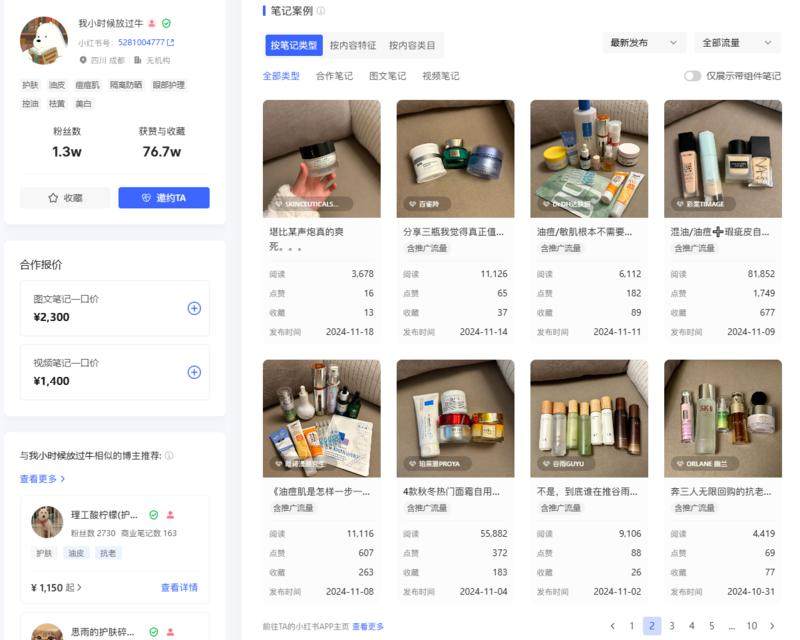Switch to the 按内容类目 tab
The height and width of the screenshot is (640, 800).
[412, 45]
